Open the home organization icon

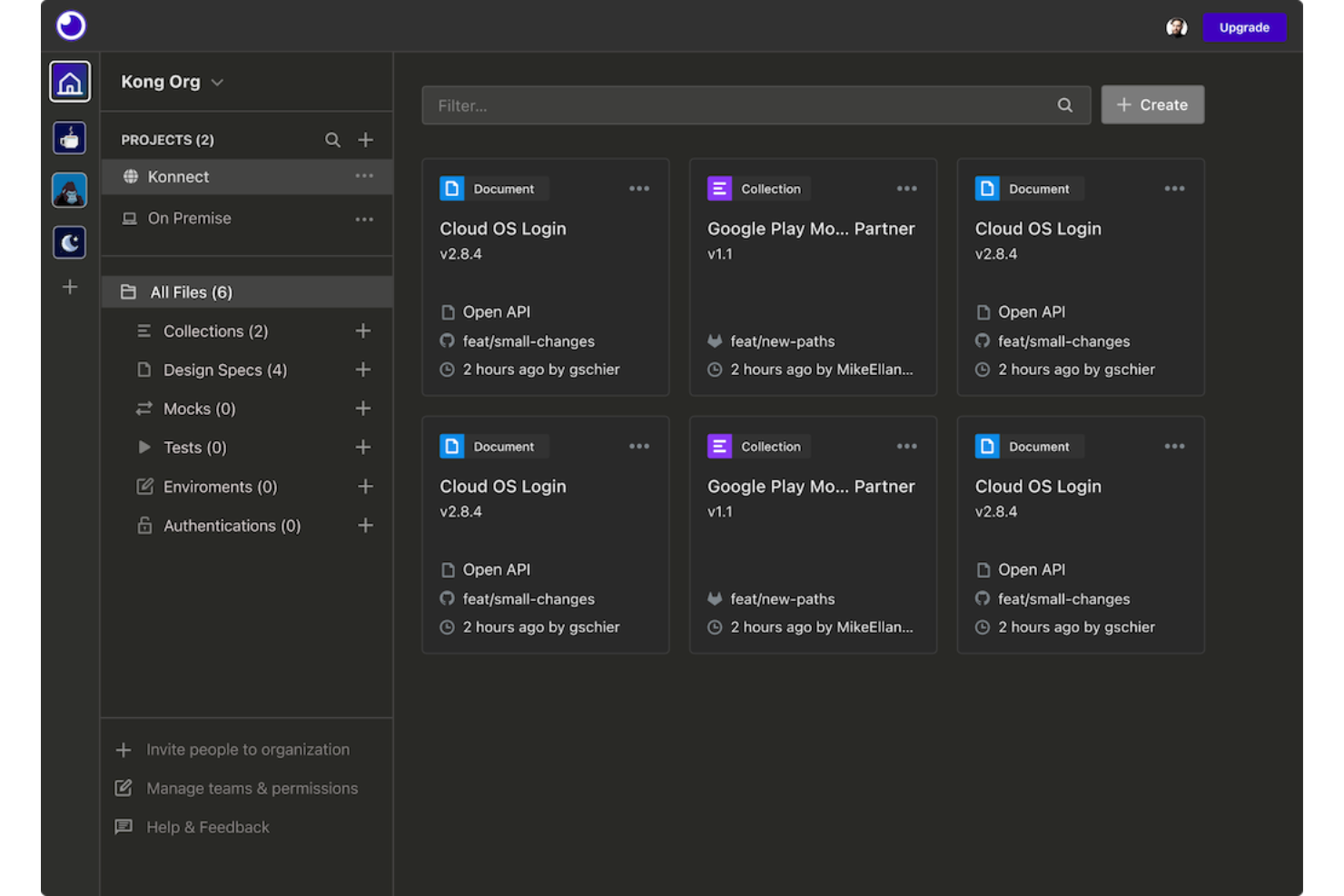pos(70,83)
